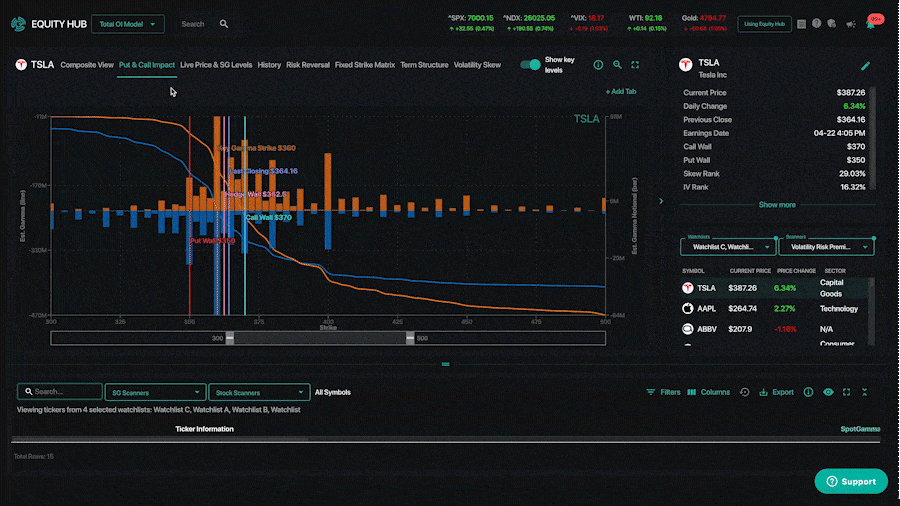Viewport: 900px width, 506px height.
Task: Toggle table visibility eye icon
Action: pos(828,392)
